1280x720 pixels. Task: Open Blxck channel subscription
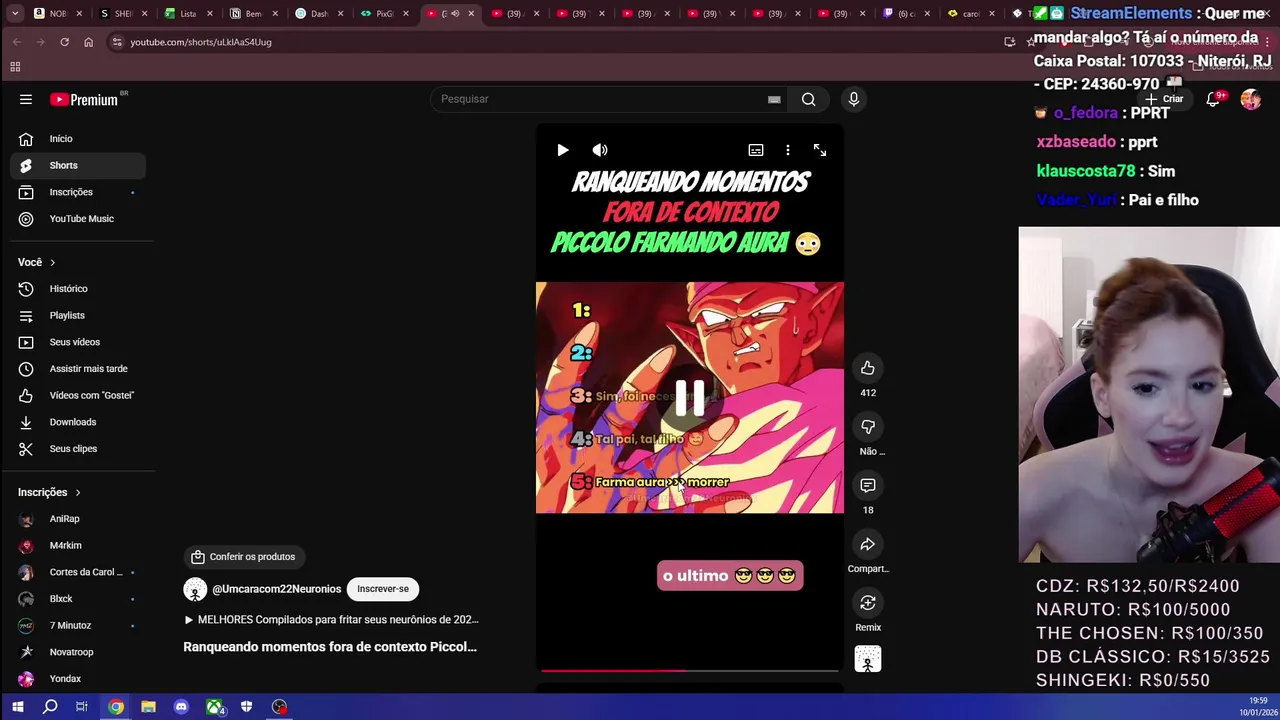[x=78, y=599]
